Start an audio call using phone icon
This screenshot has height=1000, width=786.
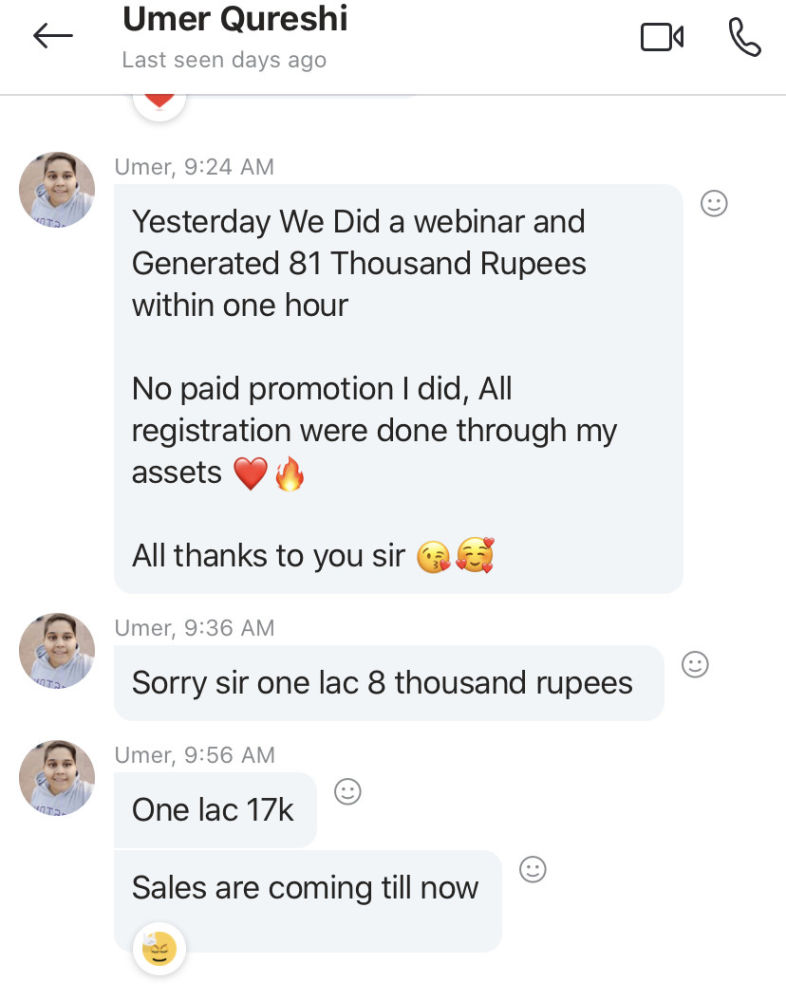(x=744, y=37)
